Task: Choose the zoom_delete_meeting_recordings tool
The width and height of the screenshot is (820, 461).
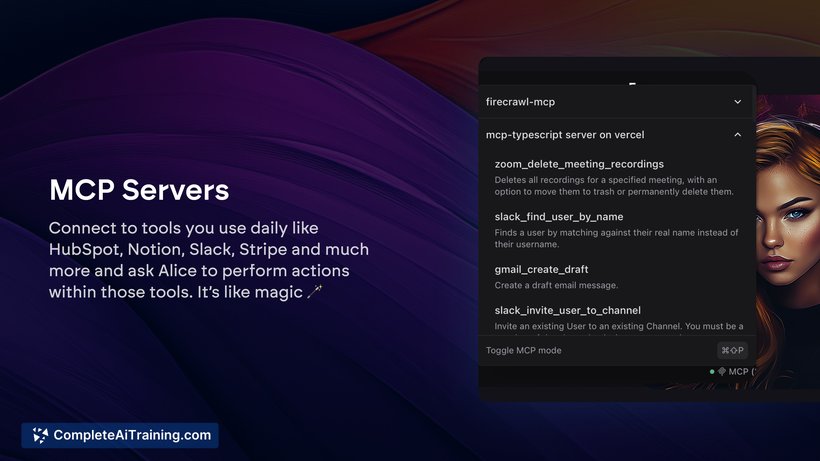Action: click(x=579, y=164)
